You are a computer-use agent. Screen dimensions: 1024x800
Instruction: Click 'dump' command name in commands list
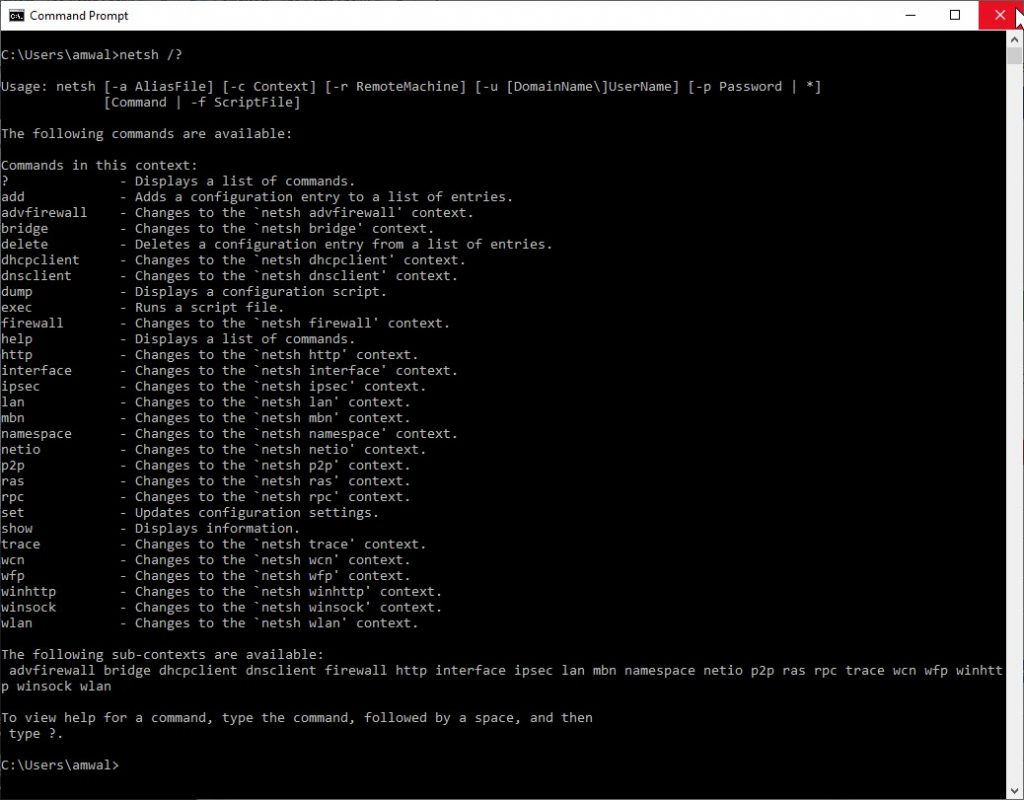17,292
